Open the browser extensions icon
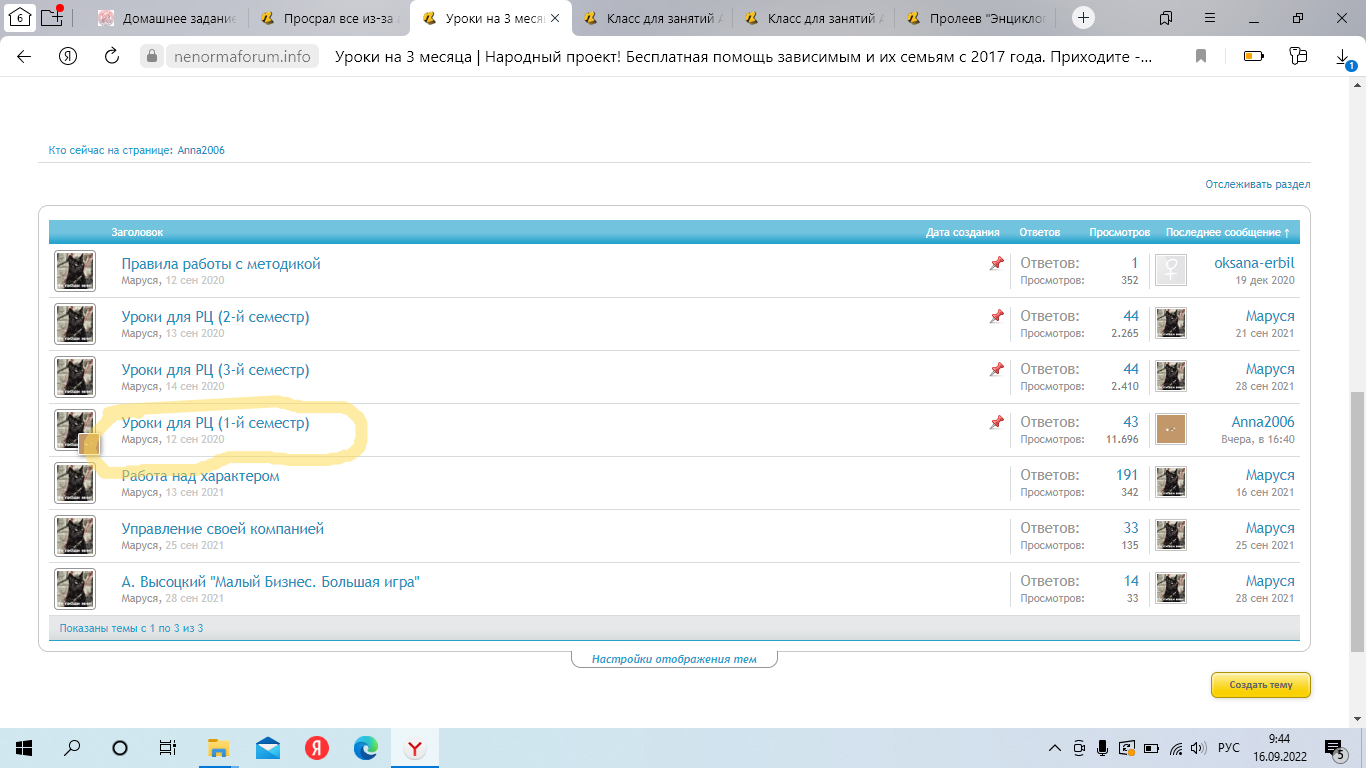 (1299, 57)
